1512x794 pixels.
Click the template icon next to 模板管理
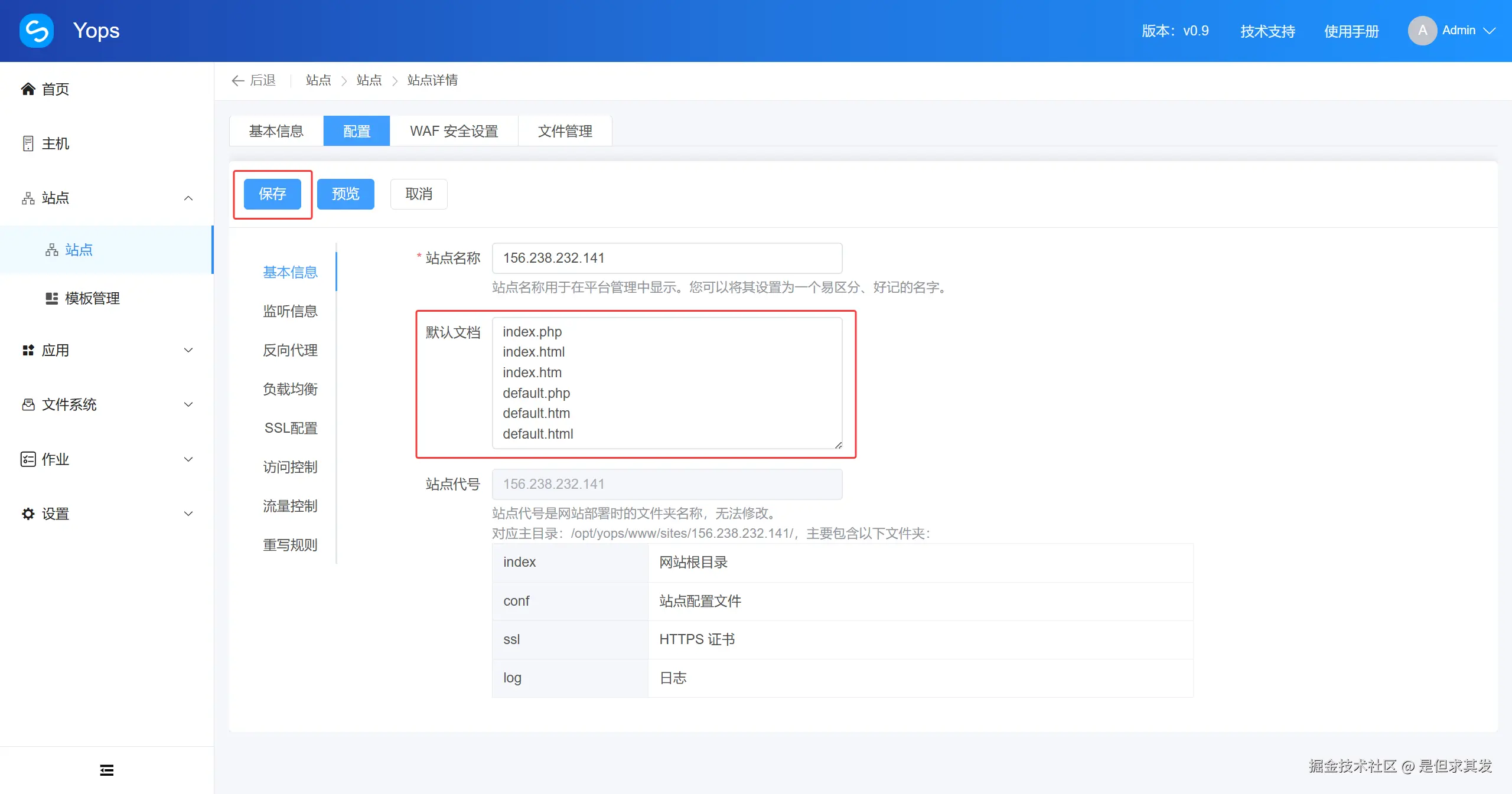[52, 298]
